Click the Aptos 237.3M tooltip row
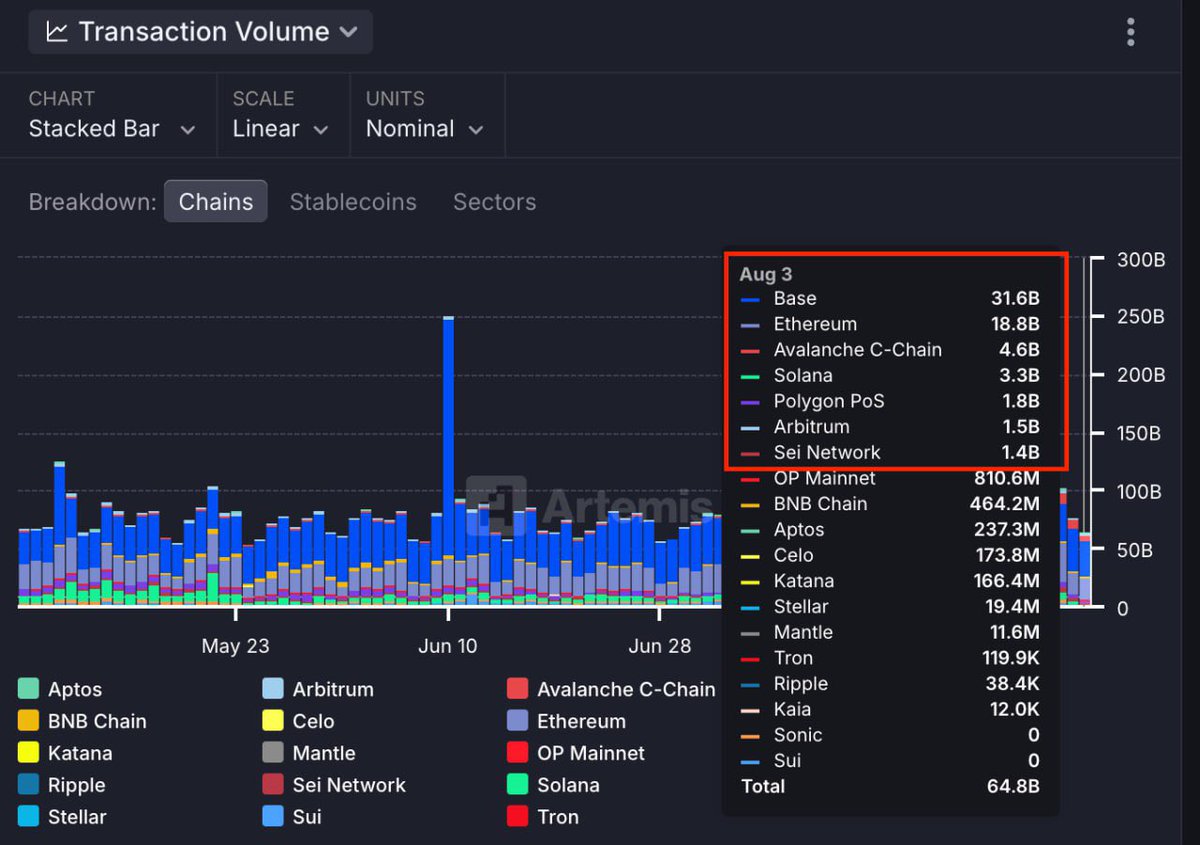The width and height of the screenshot is (1200, 845). point(890,530)
